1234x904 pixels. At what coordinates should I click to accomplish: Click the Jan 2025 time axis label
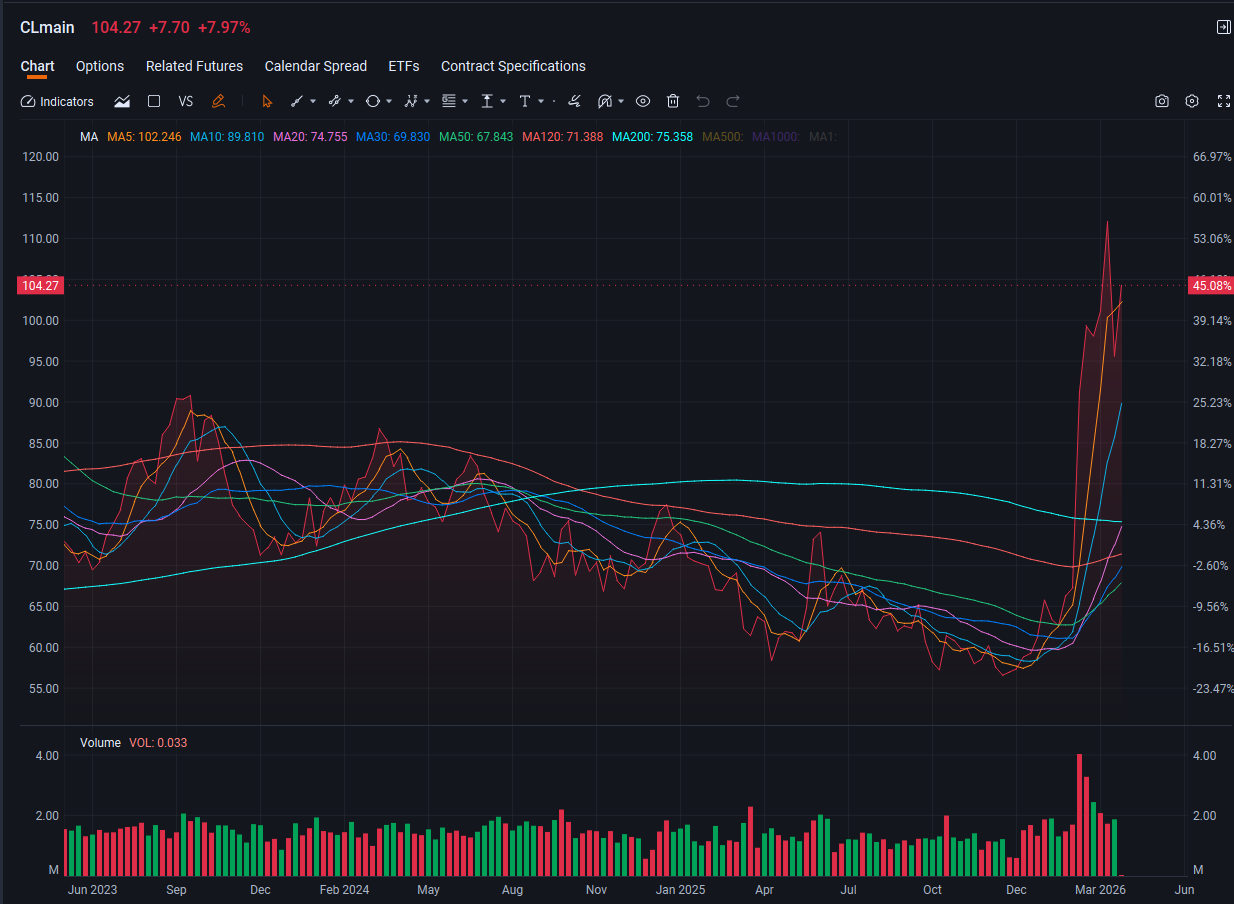pyautogui.click(x=679, y=889)
